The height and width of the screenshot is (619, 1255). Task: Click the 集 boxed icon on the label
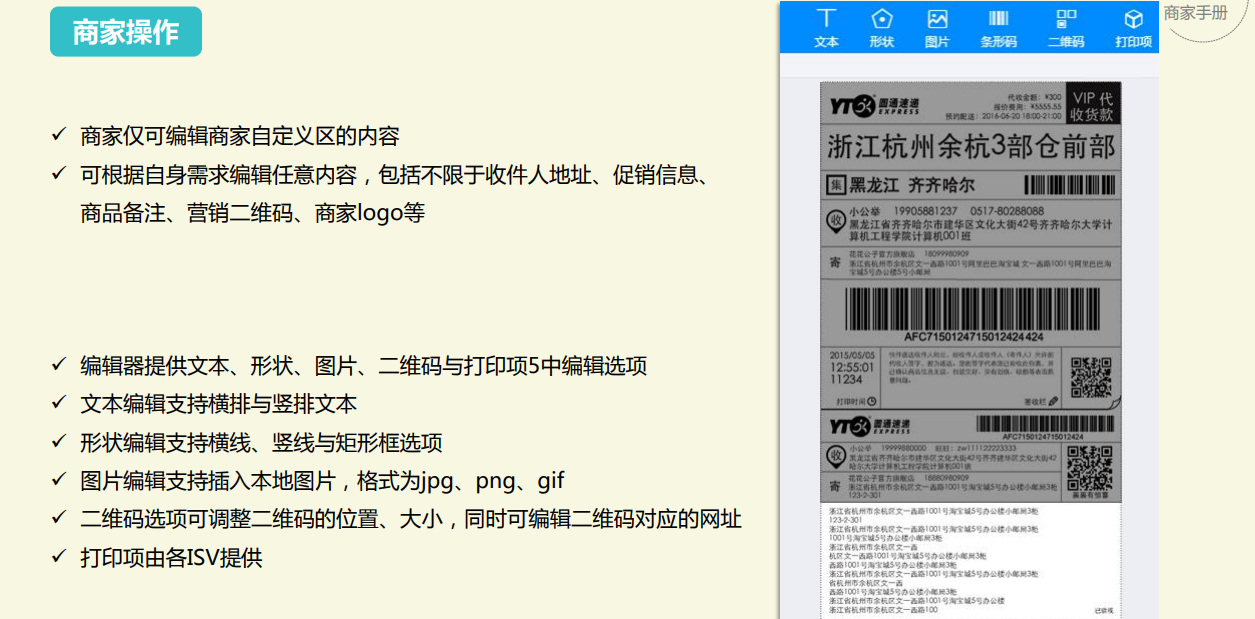click(x=836, y=185)
